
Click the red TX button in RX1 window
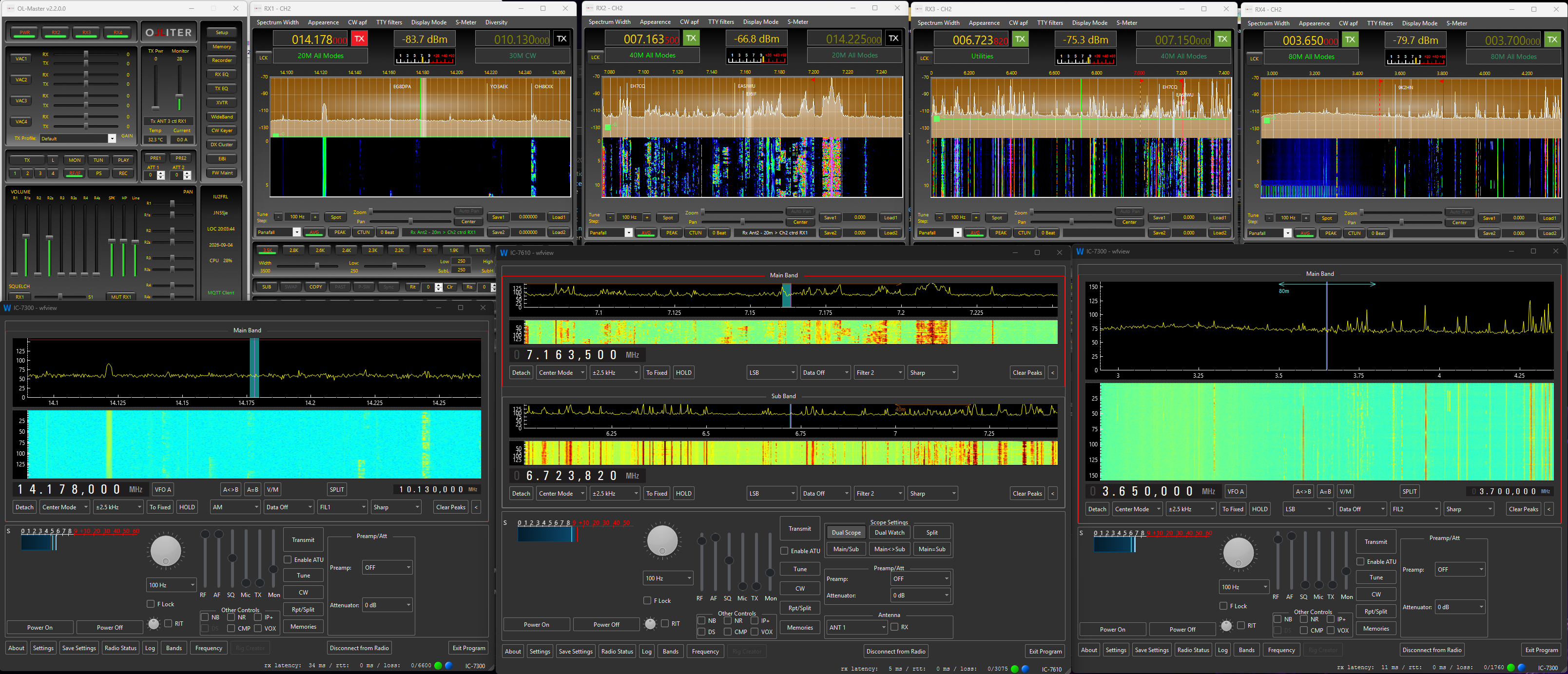pos(359,39)
